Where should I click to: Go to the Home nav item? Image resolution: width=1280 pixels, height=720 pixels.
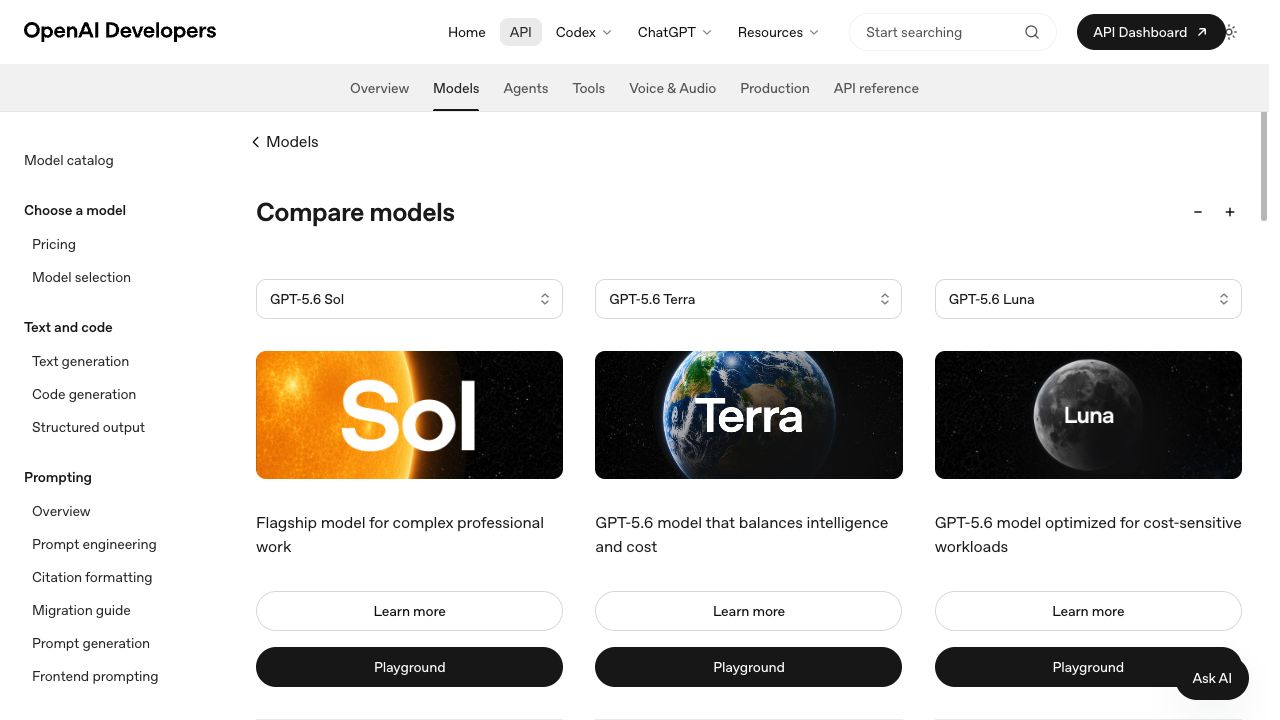point(467,32)
